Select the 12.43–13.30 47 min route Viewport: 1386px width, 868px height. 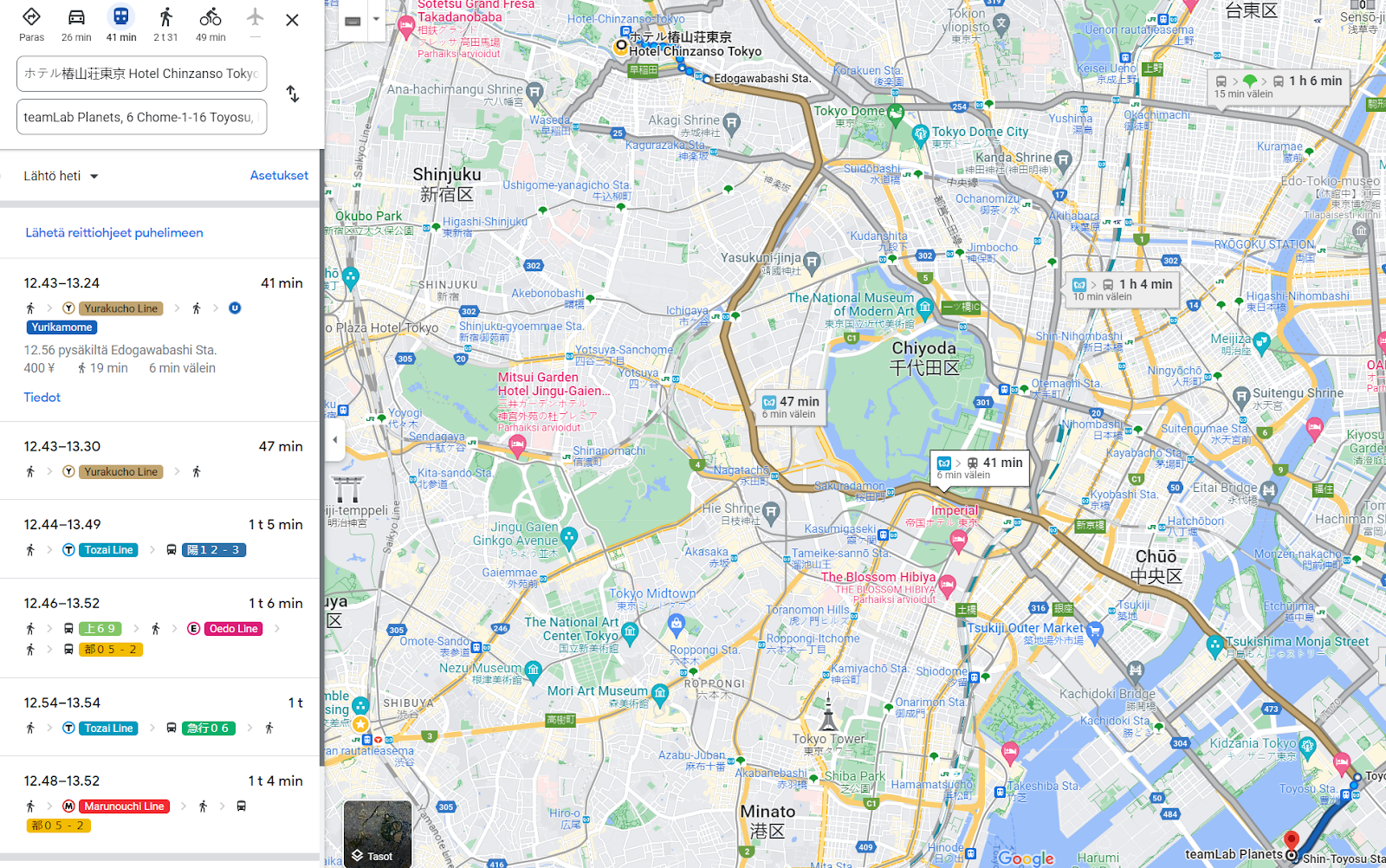click(x=160, y=461)
